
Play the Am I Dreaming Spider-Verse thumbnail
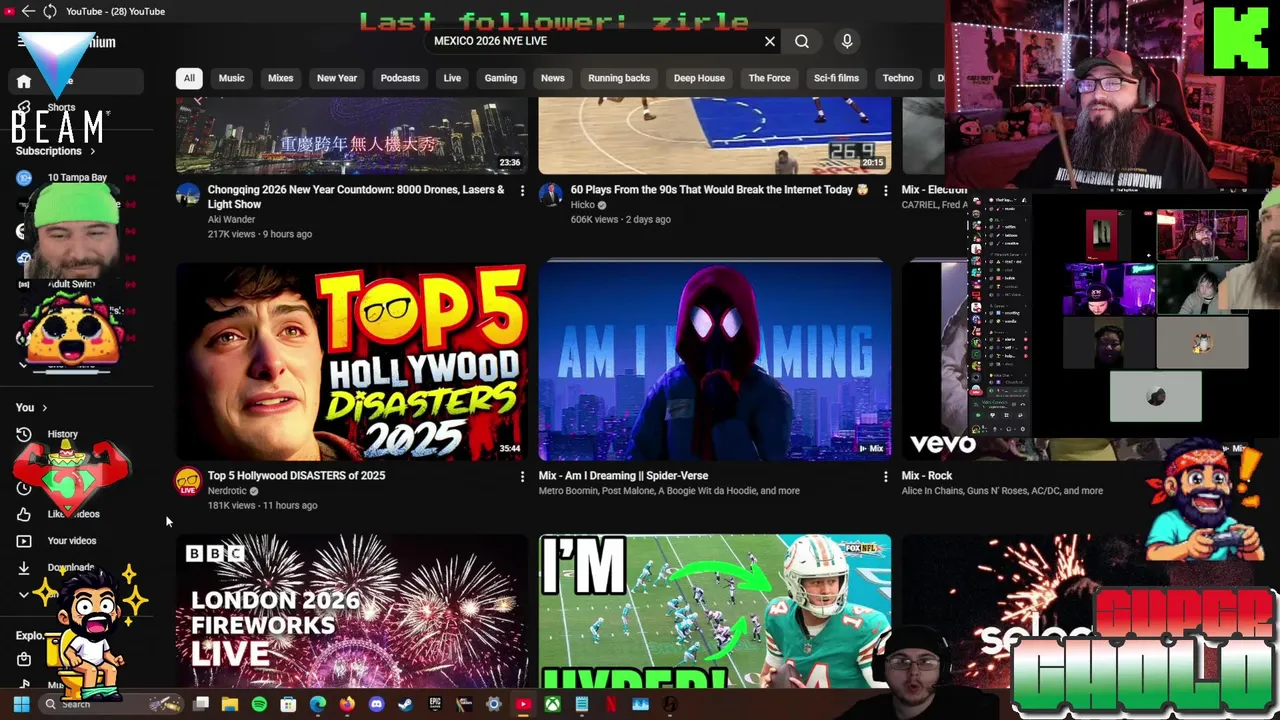click(715, 361)
